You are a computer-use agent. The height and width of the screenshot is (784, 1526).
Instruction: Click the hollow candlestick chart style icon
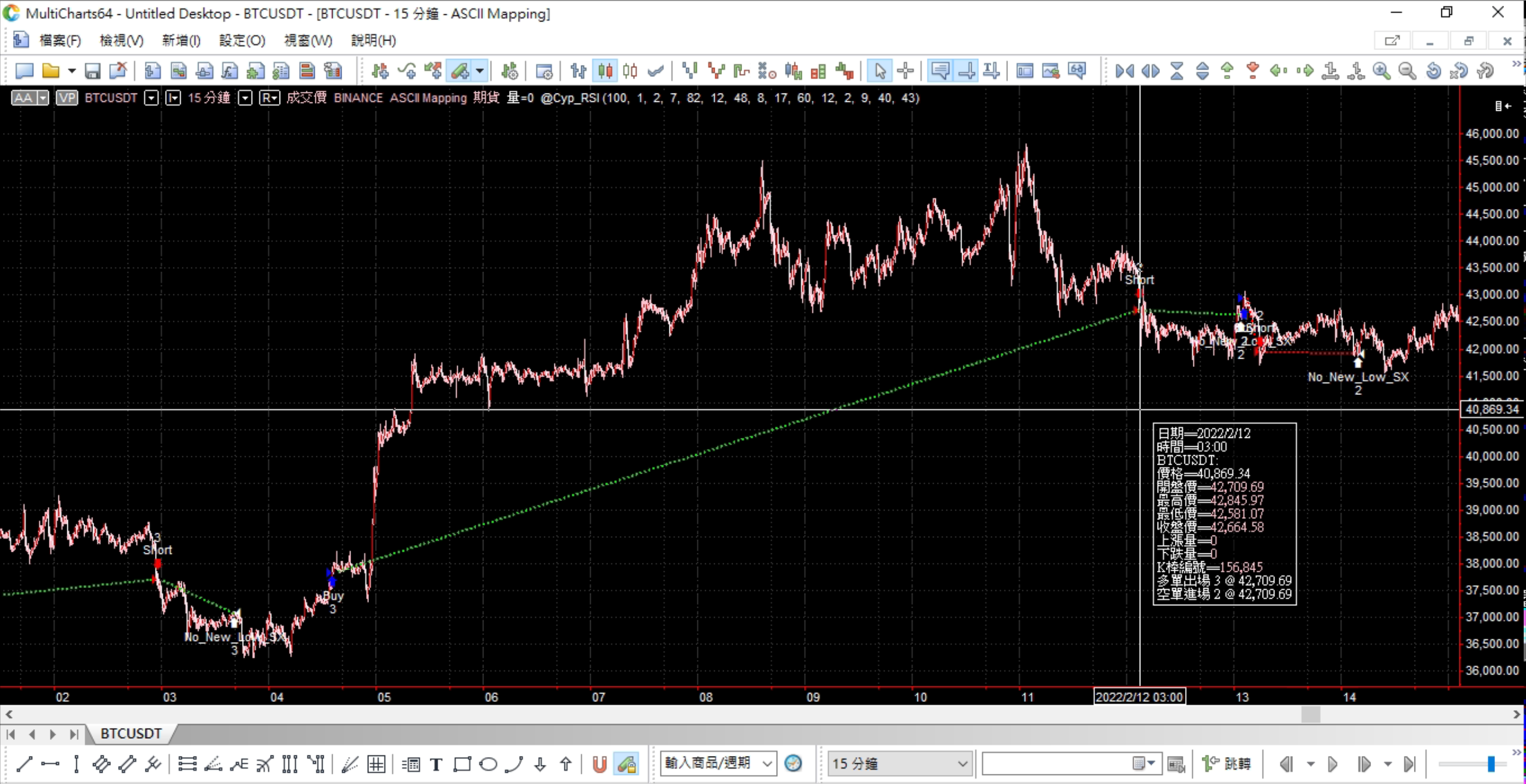coord(630,71)
